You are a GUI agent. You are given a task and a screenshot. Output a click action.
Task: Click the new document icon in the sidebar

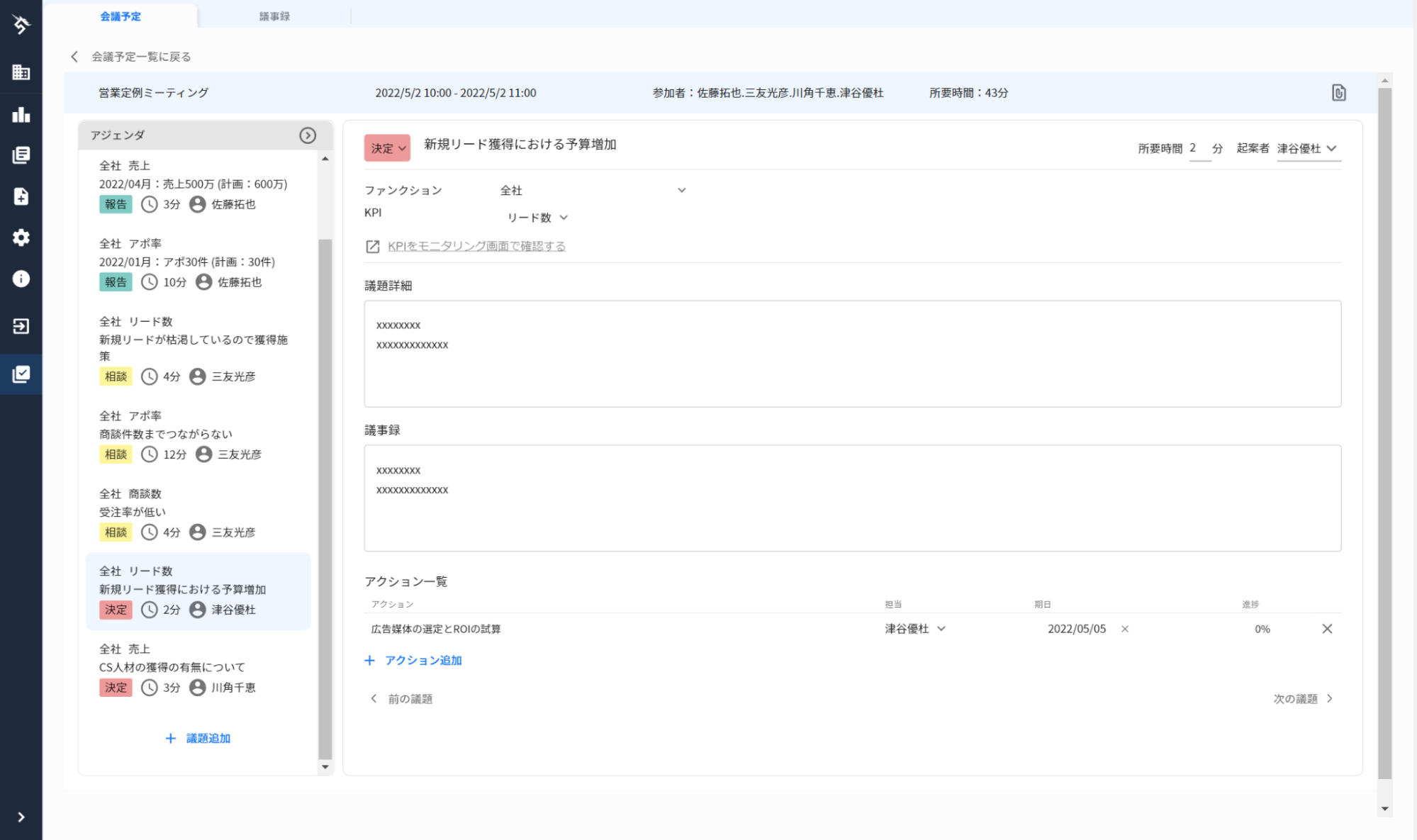point(21,196)
